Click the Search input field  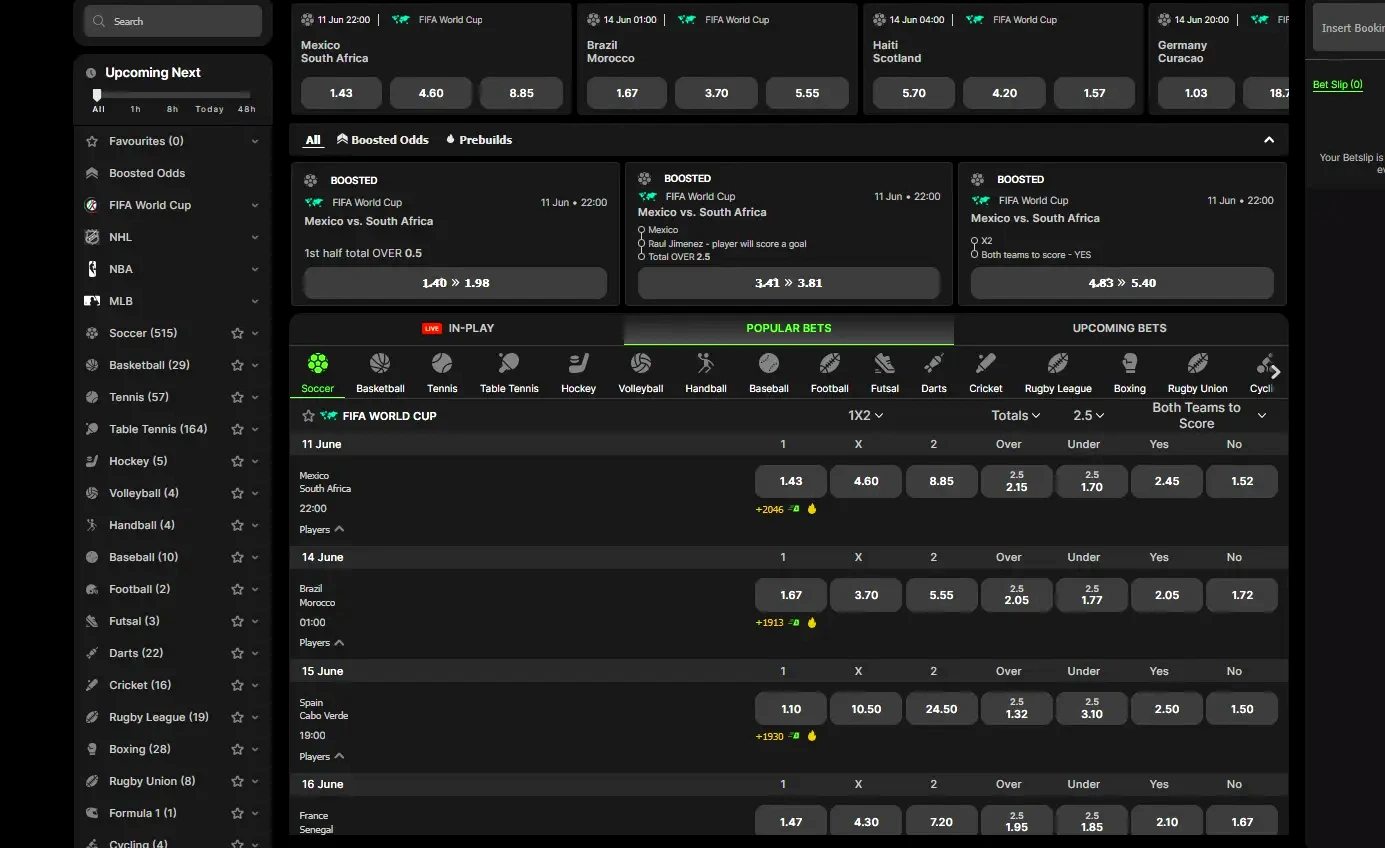173,21
